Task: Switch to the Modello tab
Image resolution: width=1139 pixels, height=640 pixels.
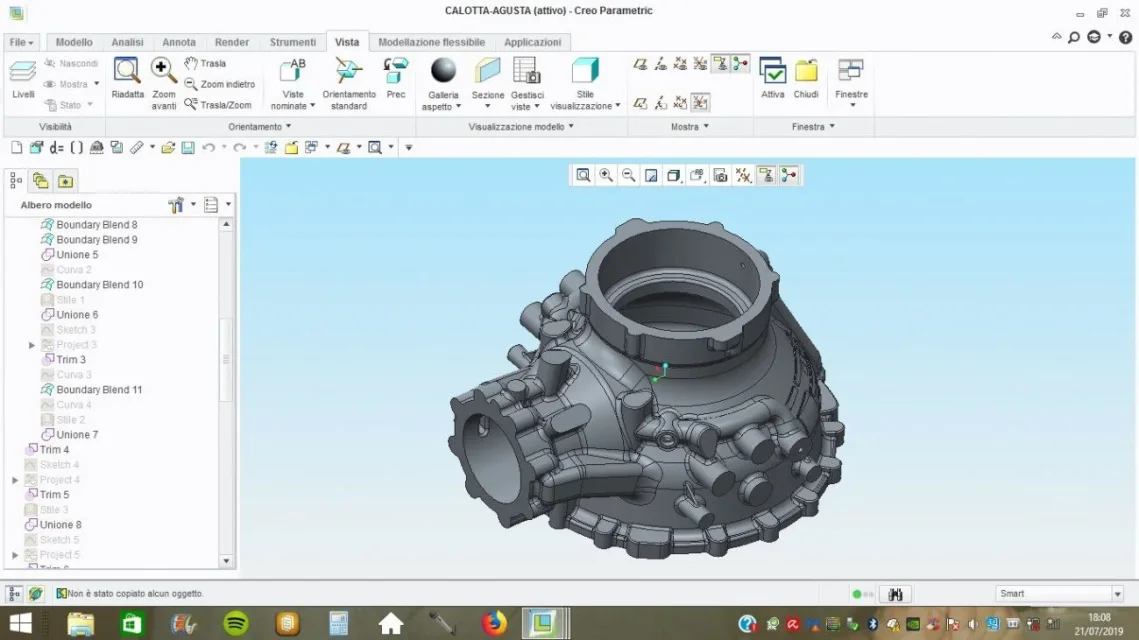Action: coord(74,42)
